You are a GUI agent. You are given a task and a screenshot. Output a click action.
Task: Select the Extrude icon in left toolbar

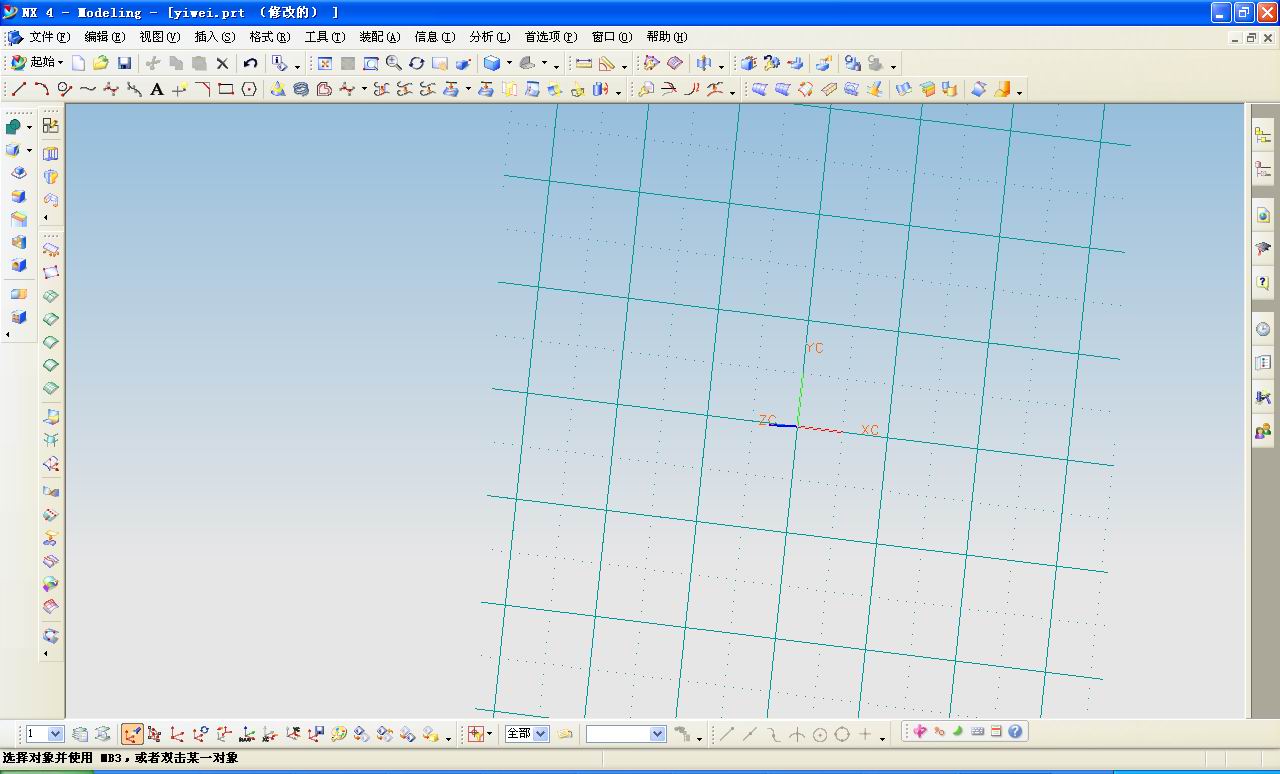[x=51, y=153]
